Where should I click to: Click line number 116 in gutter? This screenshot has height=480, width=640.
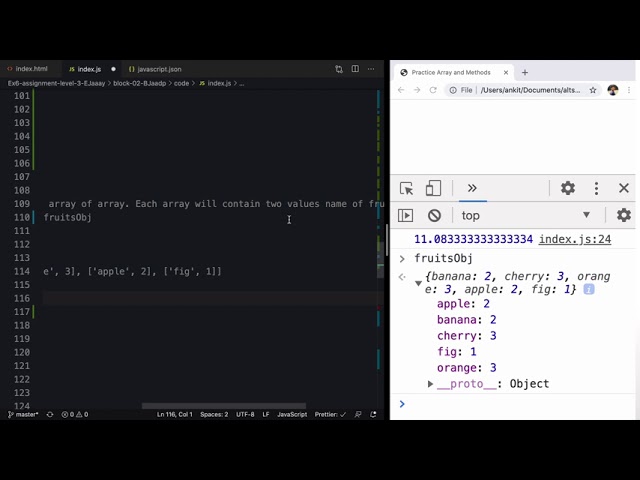22,298
